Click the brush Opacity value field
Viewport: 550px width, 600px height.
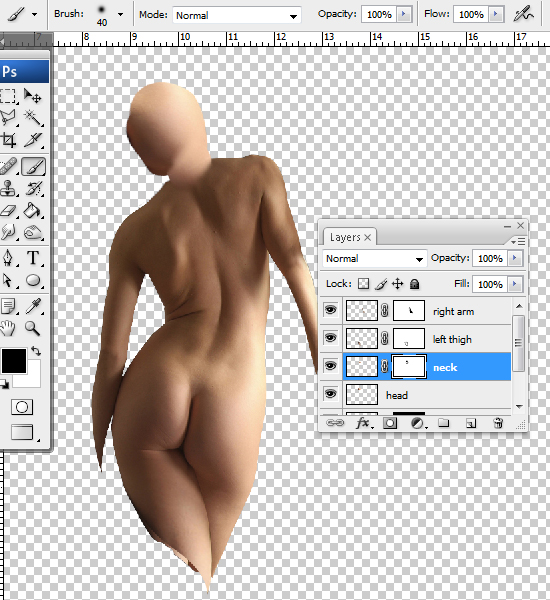(379, 14)
